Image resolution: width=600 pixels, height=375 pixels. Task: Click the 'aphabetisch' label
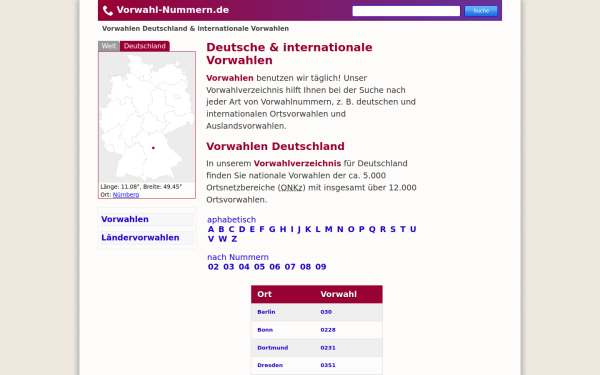point(231,220)
